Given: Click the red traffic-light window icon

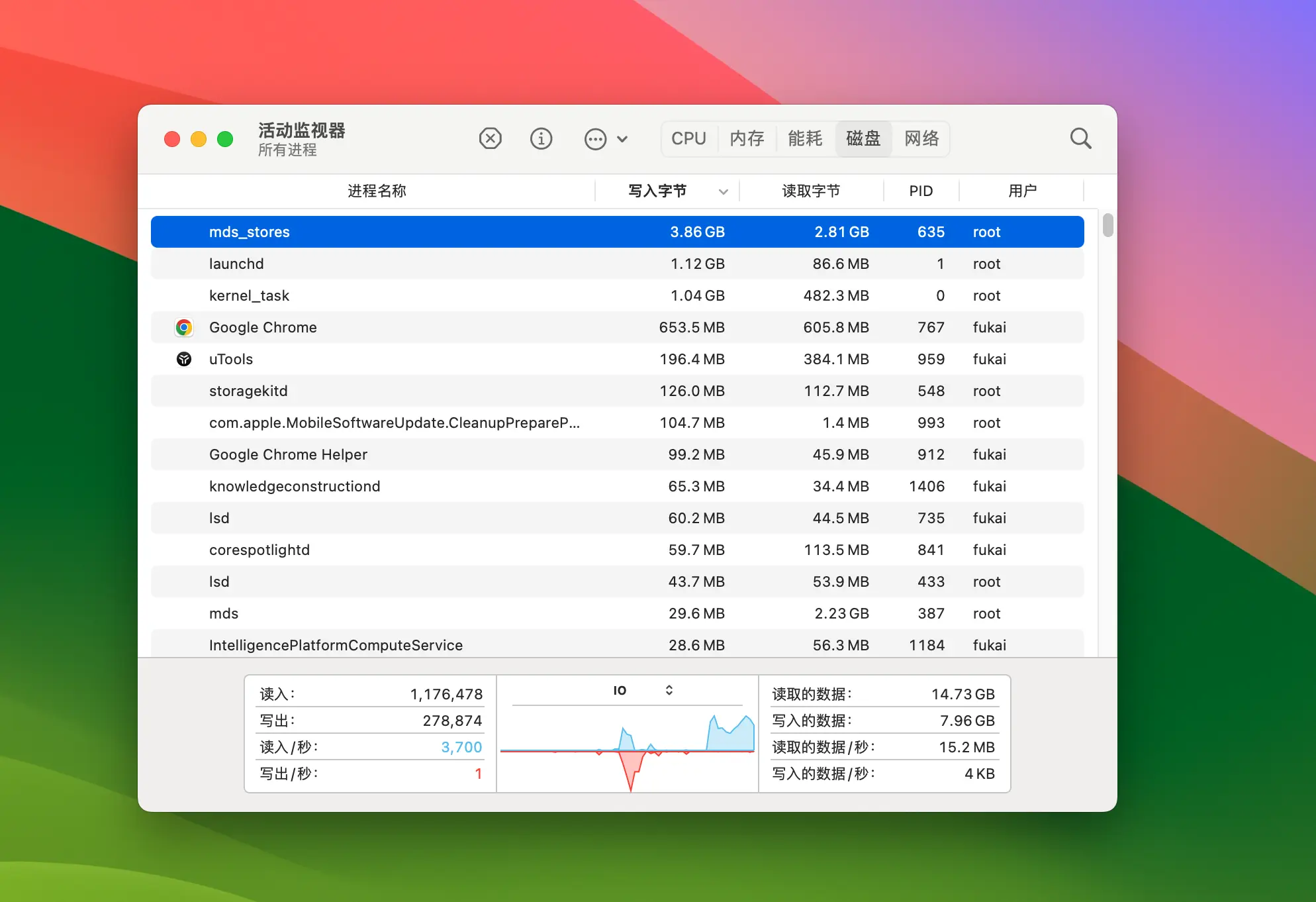Looking at the screenshot, I should point(171,139).
